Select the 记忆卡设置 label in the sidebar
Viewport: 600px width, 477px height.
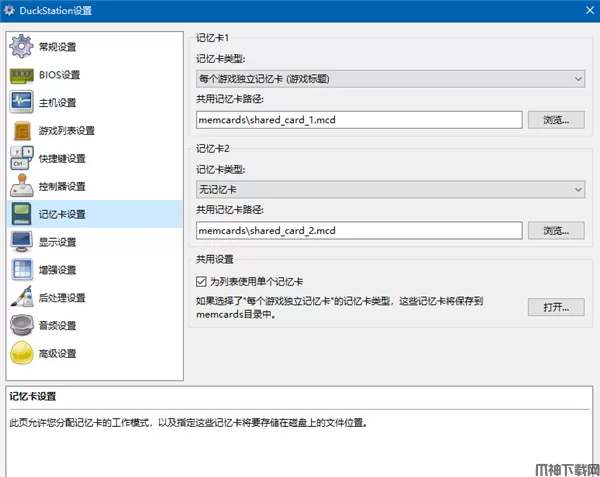(x=62, y=214)
